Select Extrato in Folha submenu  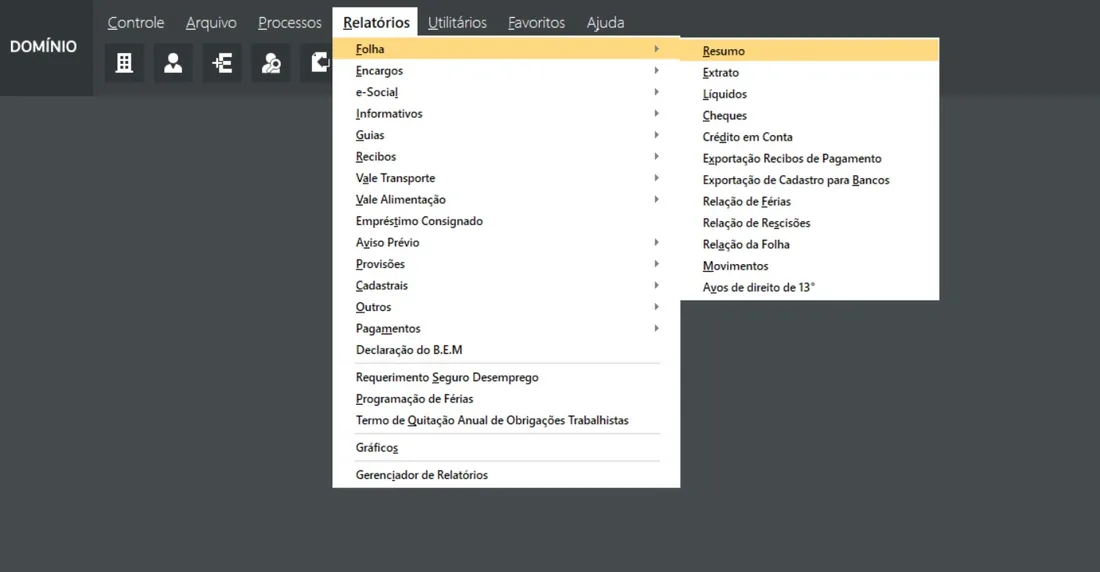(x=810, y=73)
